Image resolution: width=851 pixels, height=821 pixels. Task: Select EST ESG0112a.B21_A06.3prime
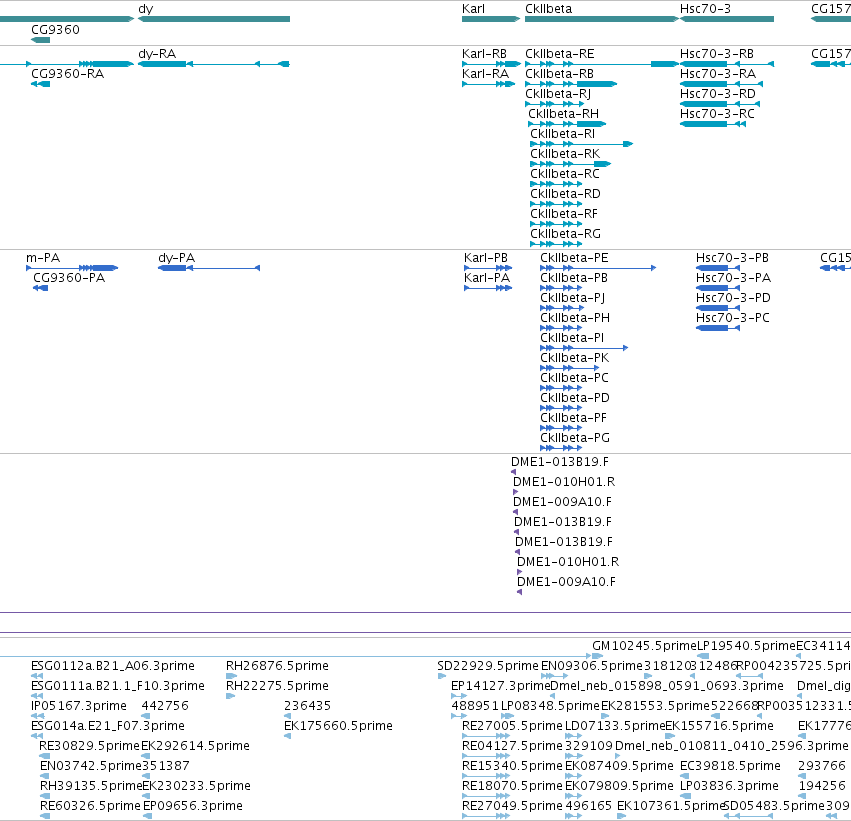pos(37,676)
